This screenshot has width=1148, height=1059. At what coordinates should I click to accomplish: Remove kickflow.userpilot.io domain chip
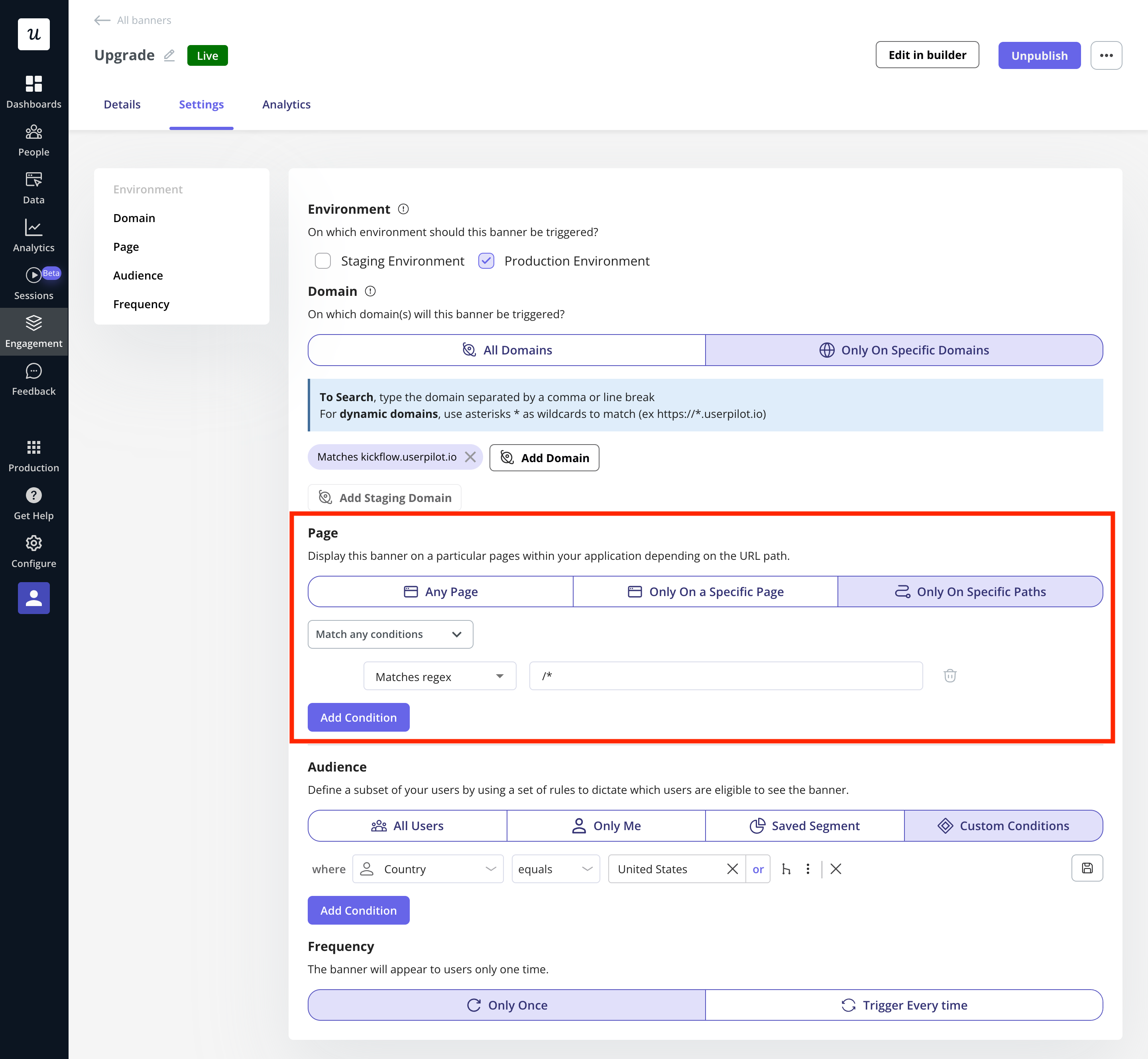point(470,457)
